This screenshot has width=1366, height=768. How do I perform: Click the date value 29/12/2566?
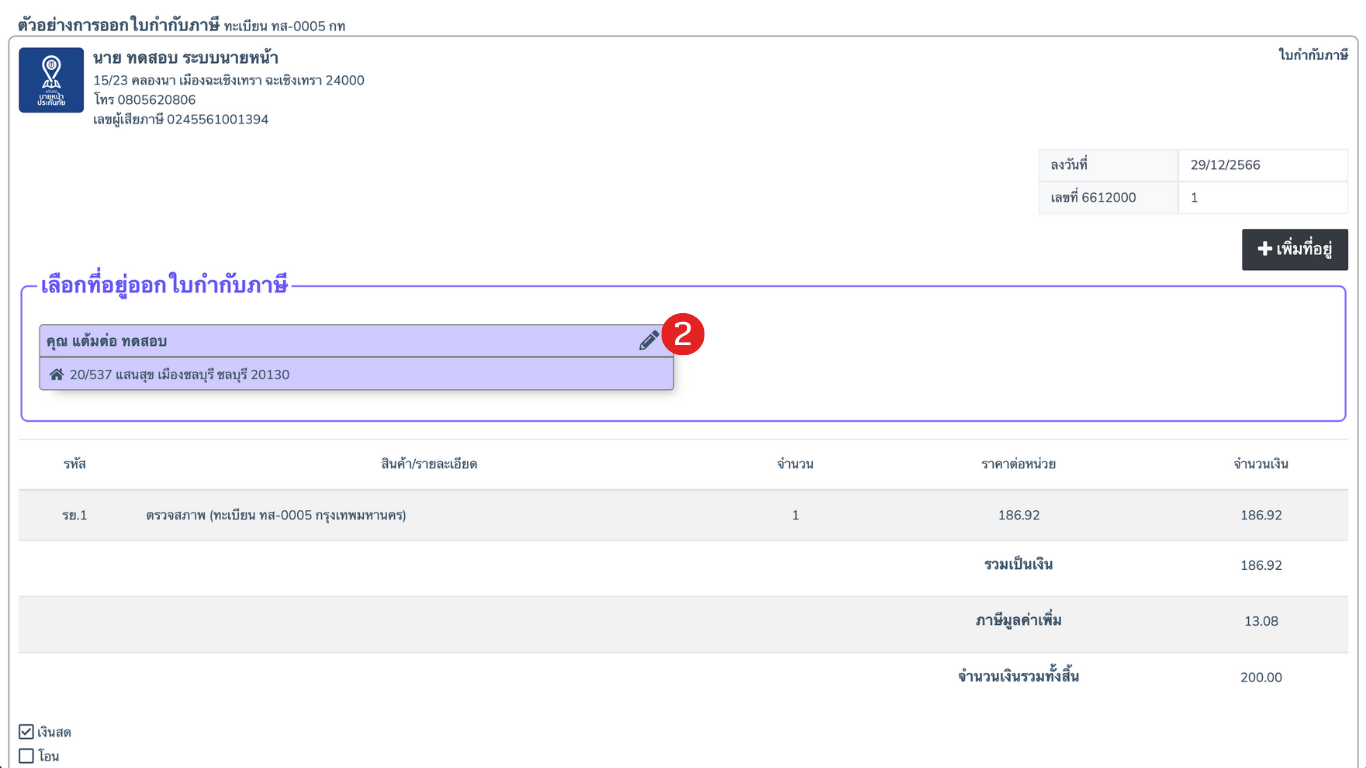1225,165
